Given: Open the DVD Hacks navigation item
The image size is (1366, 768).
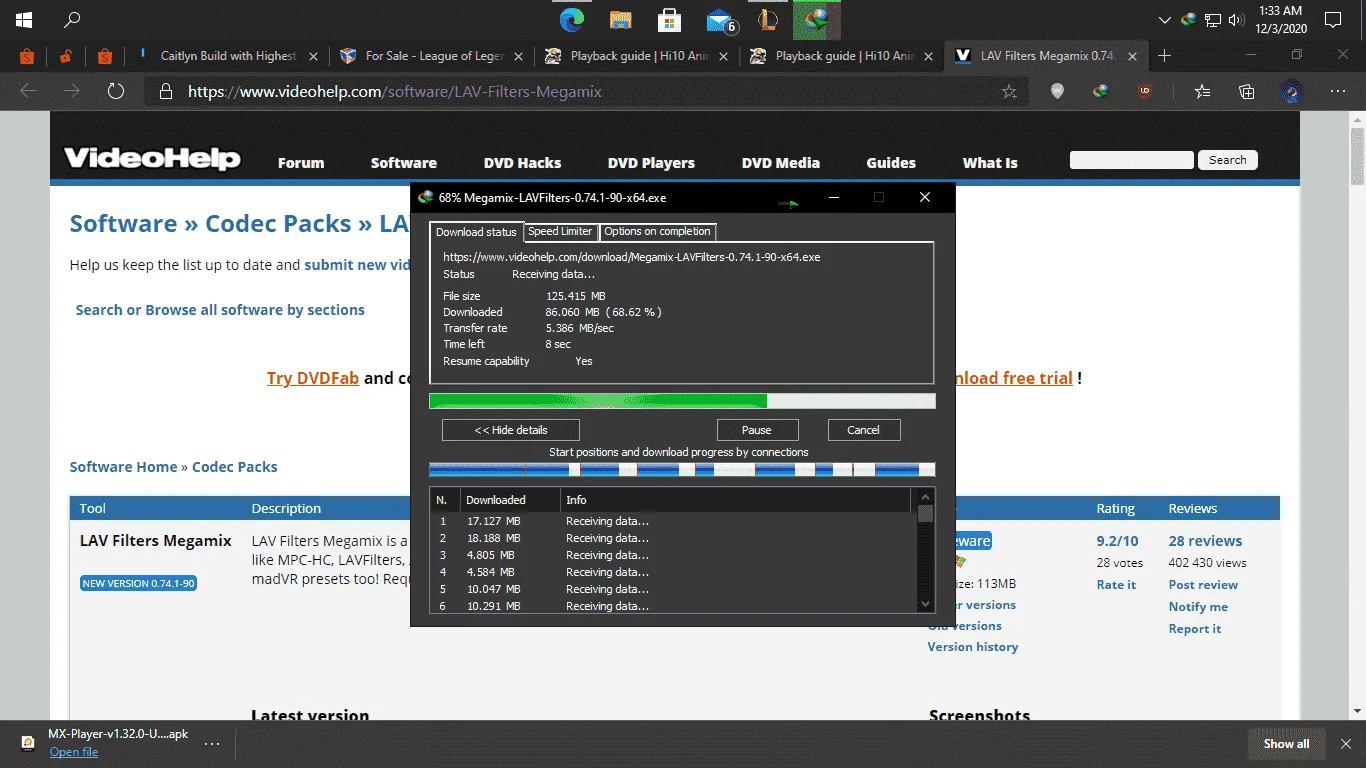Looking at the screenshot, I should [522, 163].
